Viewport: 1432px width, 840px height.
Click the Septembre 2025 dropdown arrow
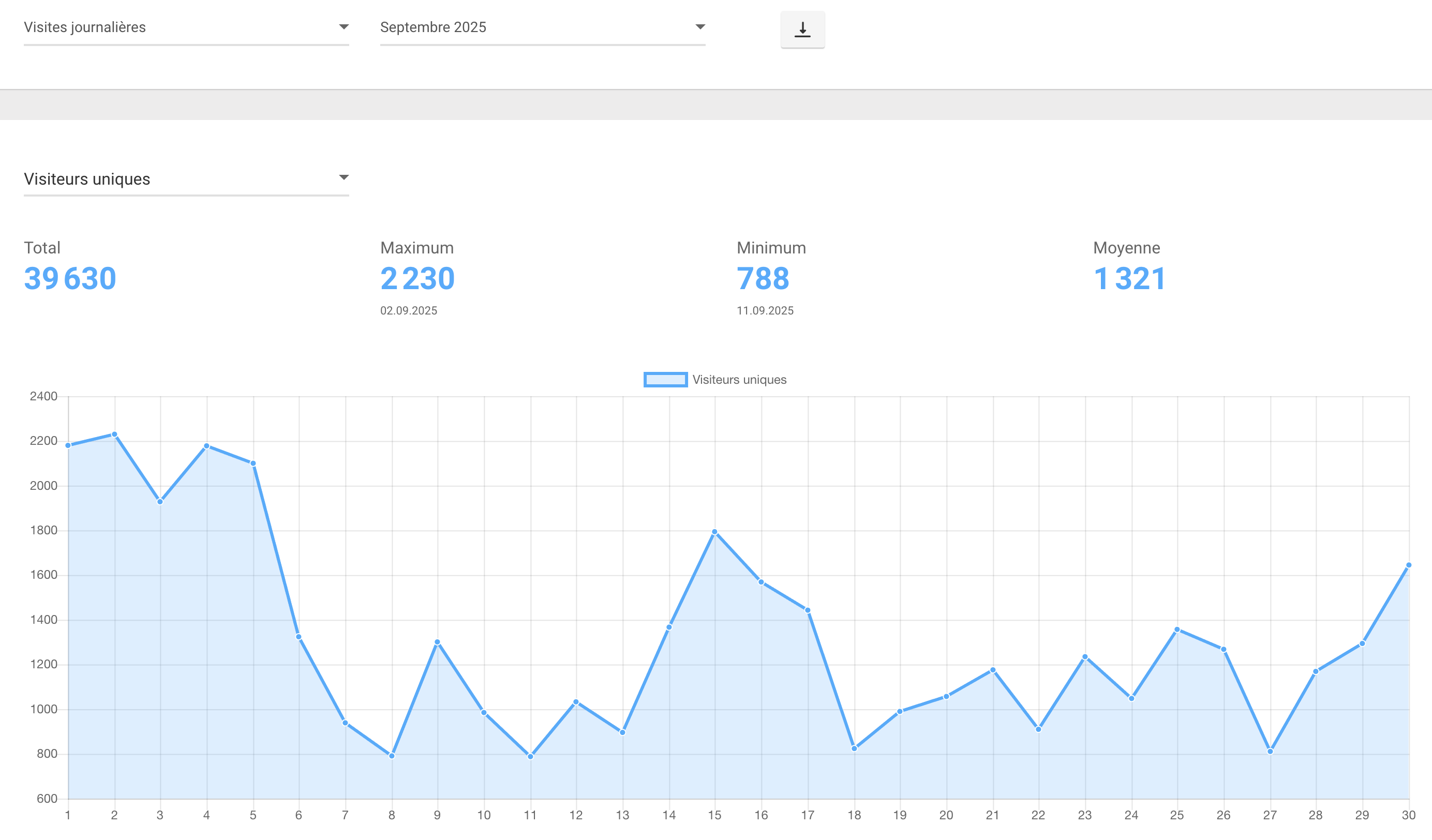700,27
